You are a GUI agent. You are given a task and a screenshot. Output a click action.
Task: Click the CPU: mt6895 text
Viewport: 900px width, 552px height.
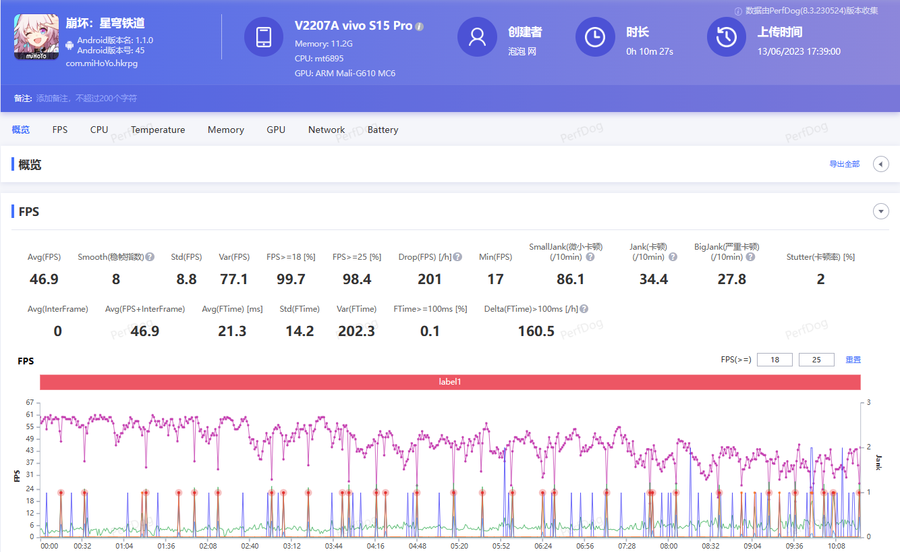point(319,59)
